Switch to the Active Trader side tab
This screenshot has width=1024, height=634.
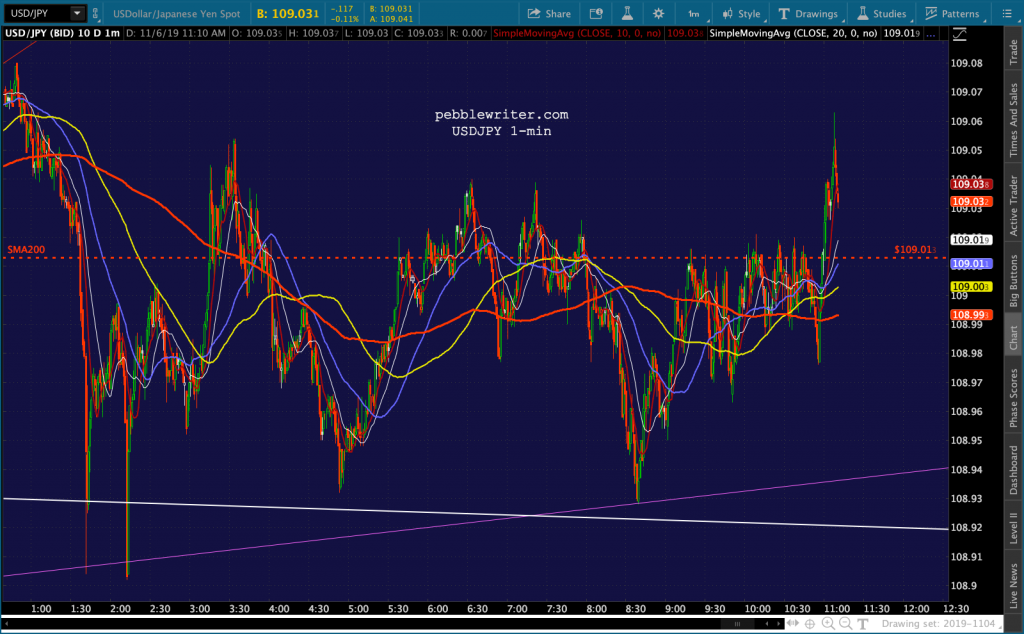(1014, 205)
